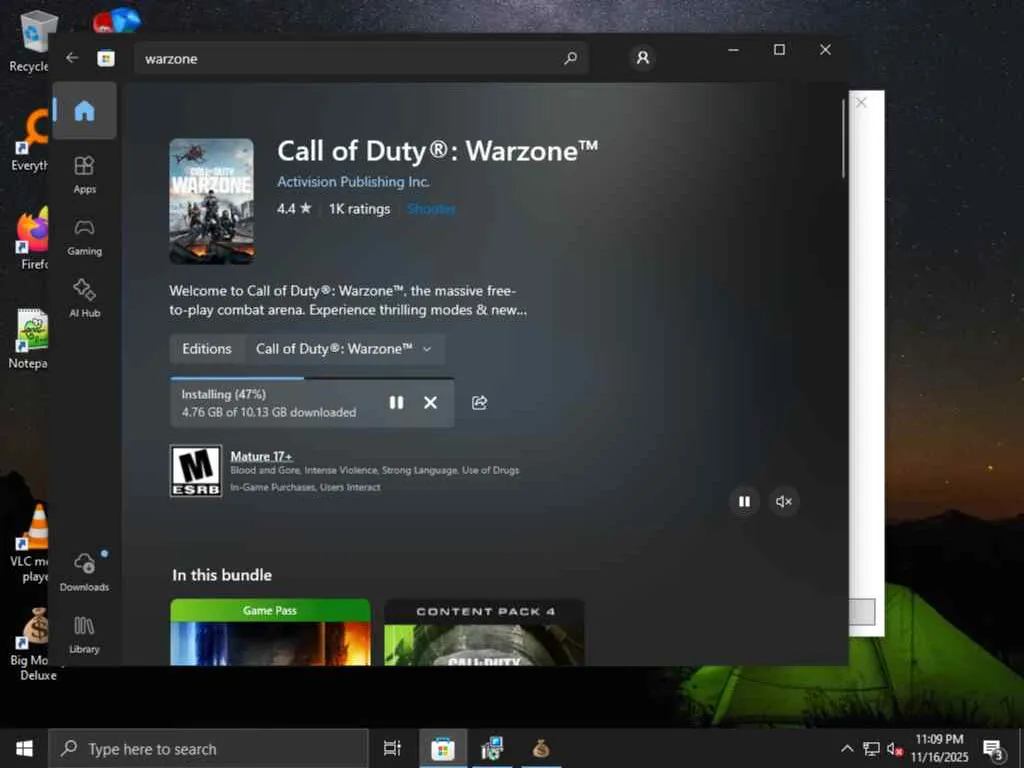Viewport: 1024px width, 768px height.
Task: Pause the Warzone installation
Action: click(x=396, y=403)
